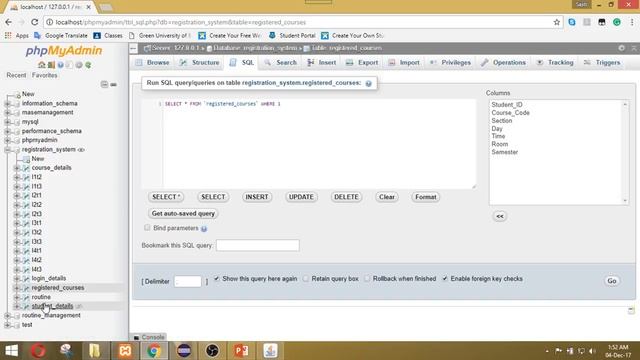Screen dimensions: 640x360
Task: Expand masemanagement database node
Action: tap(7, 113)
